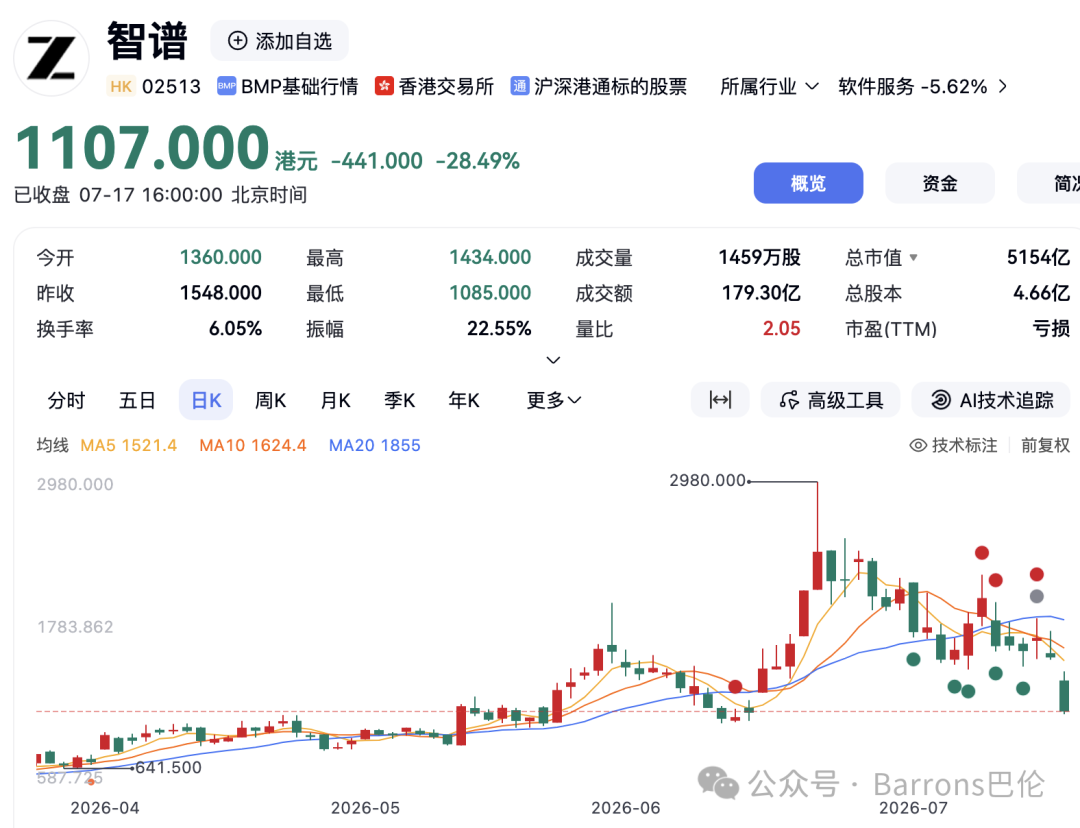Add stock via 添加自选 button

coord(279,41)
